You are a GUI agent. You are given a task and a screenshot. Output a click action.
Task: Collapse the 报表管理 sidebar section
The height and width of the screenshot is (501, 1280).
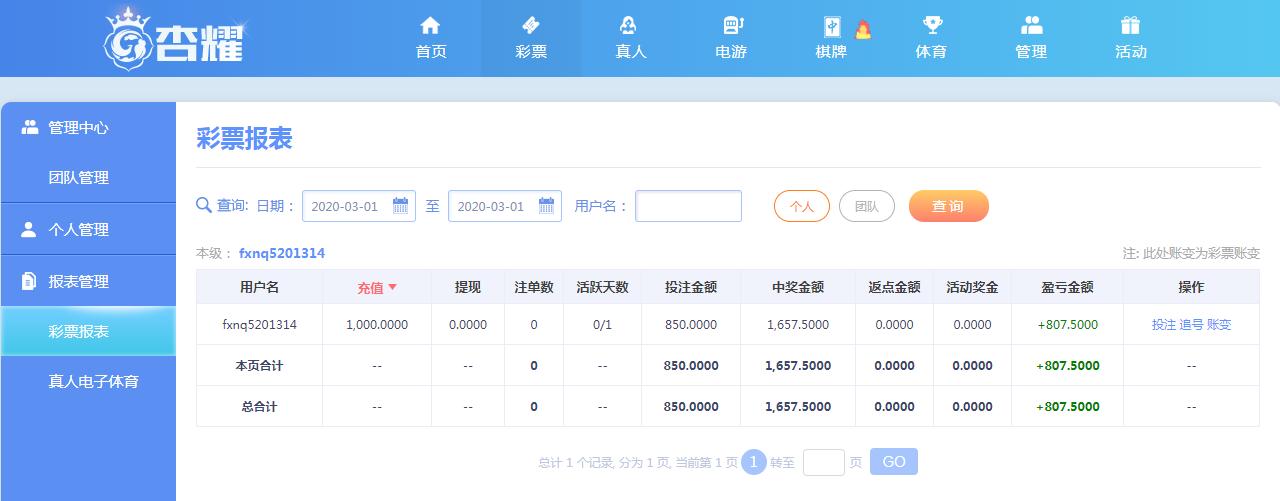point(88,281)
